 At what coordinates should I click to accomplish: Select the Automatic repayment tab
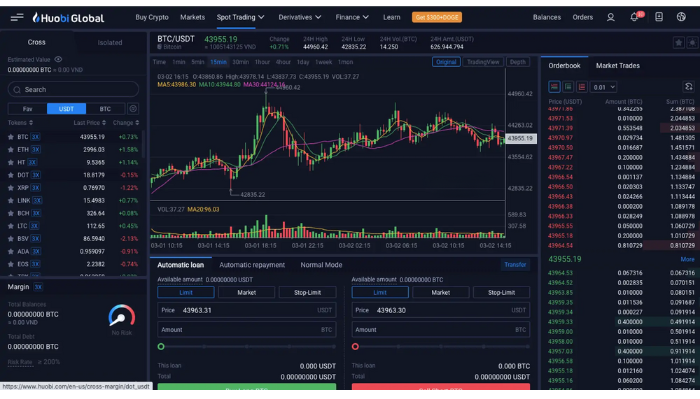(252, 265)
